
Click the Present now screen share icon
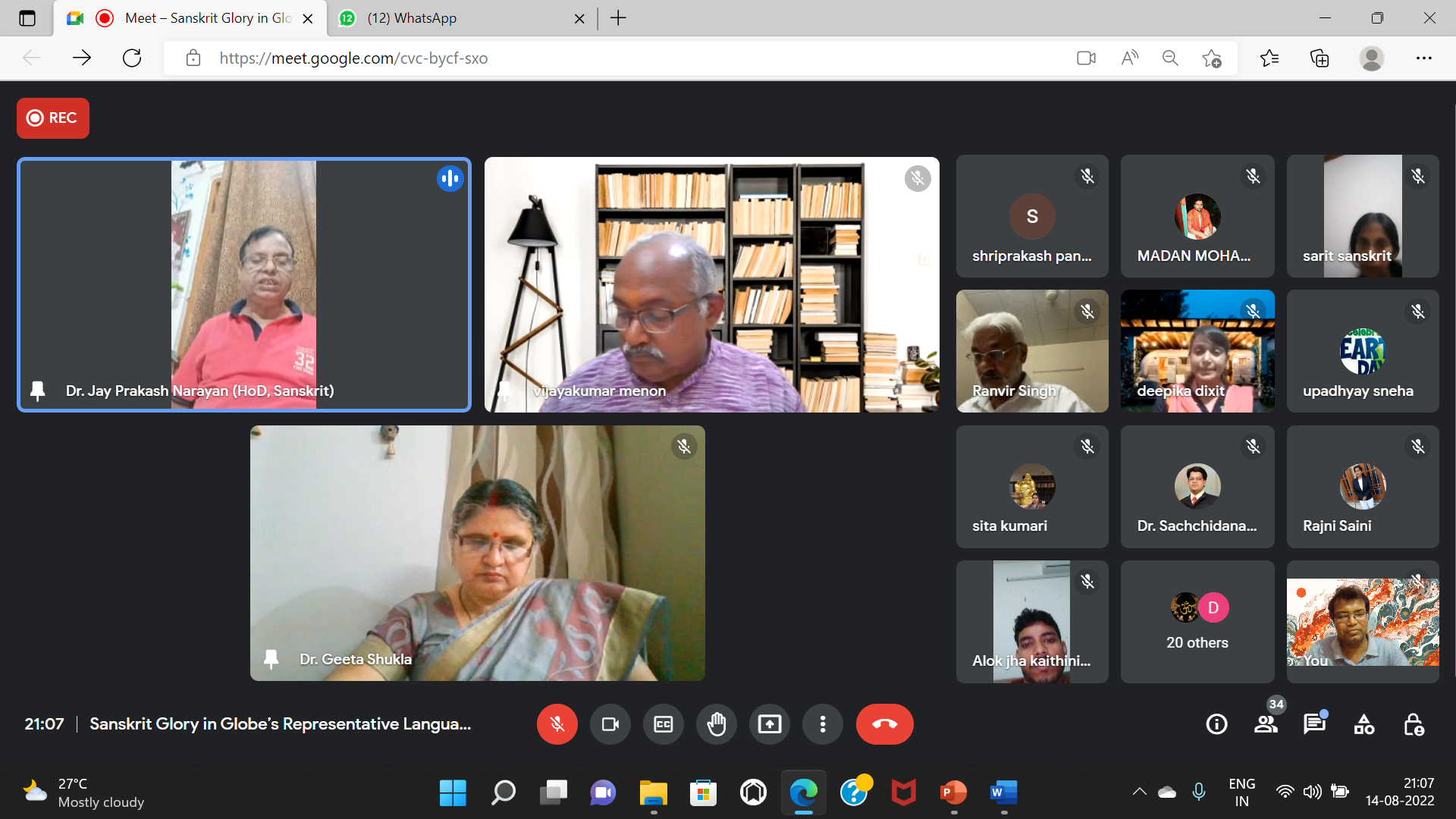click(769, 724)
